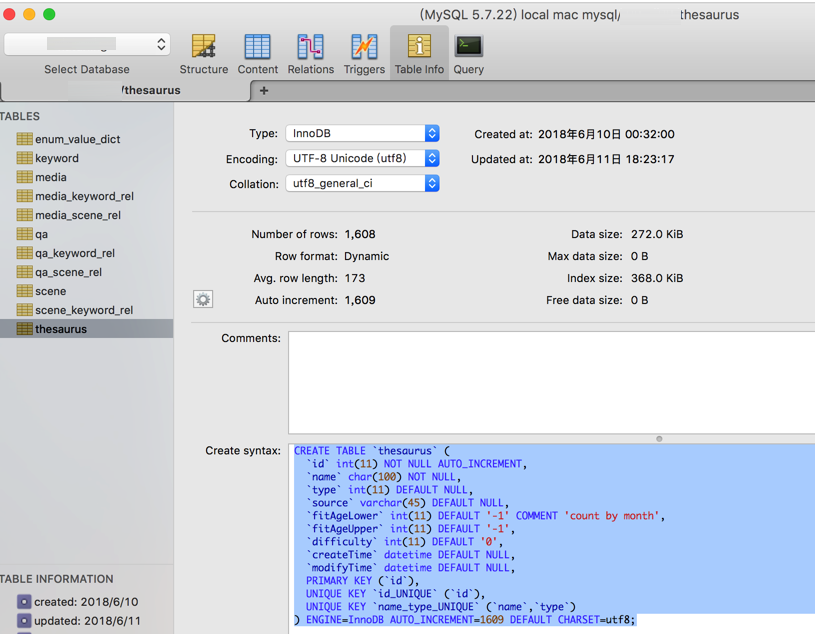Select the enum_value_dict table
The height and width of the screenshot is (634, 815).
77,139
